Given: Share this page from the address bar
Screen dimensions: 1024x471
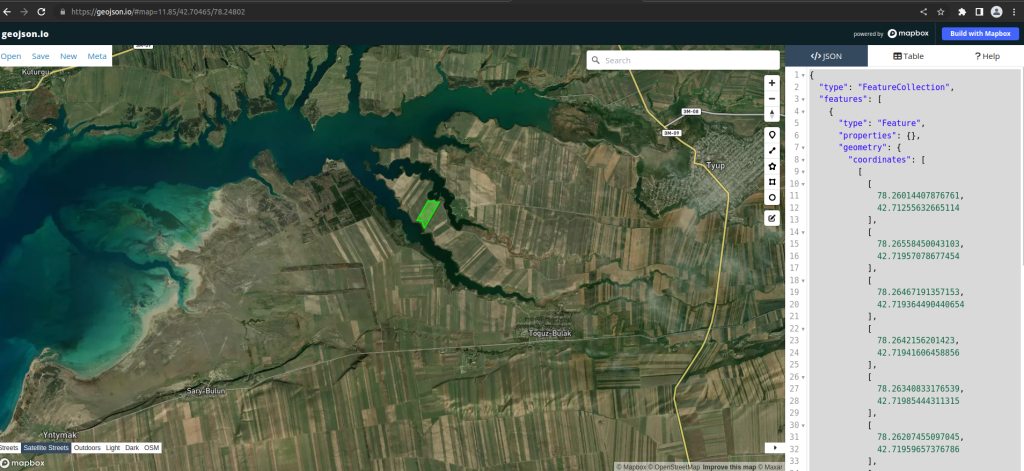Looking at the screenshot, I should [x=923, y=12].
